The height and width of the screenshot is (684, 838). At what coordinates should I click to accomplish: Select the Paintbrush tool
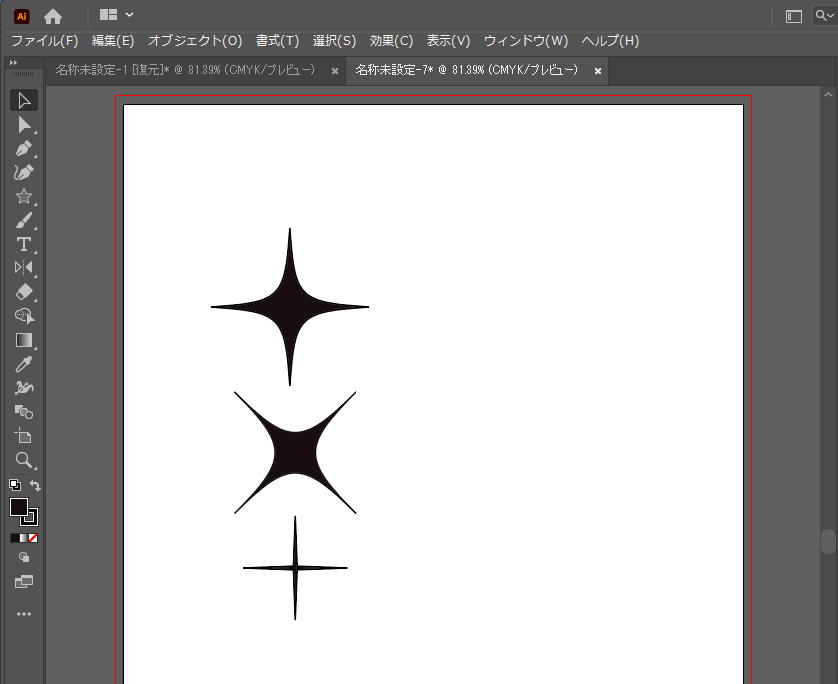pos(22,220)
